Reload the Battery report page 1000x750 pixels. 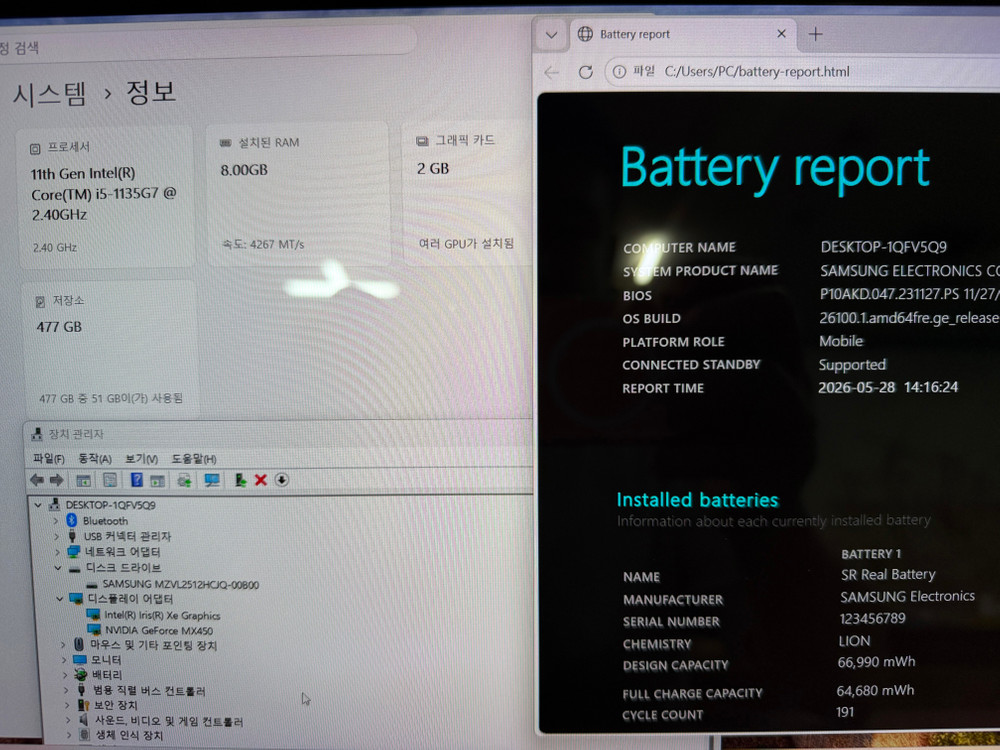coord(585,72)
